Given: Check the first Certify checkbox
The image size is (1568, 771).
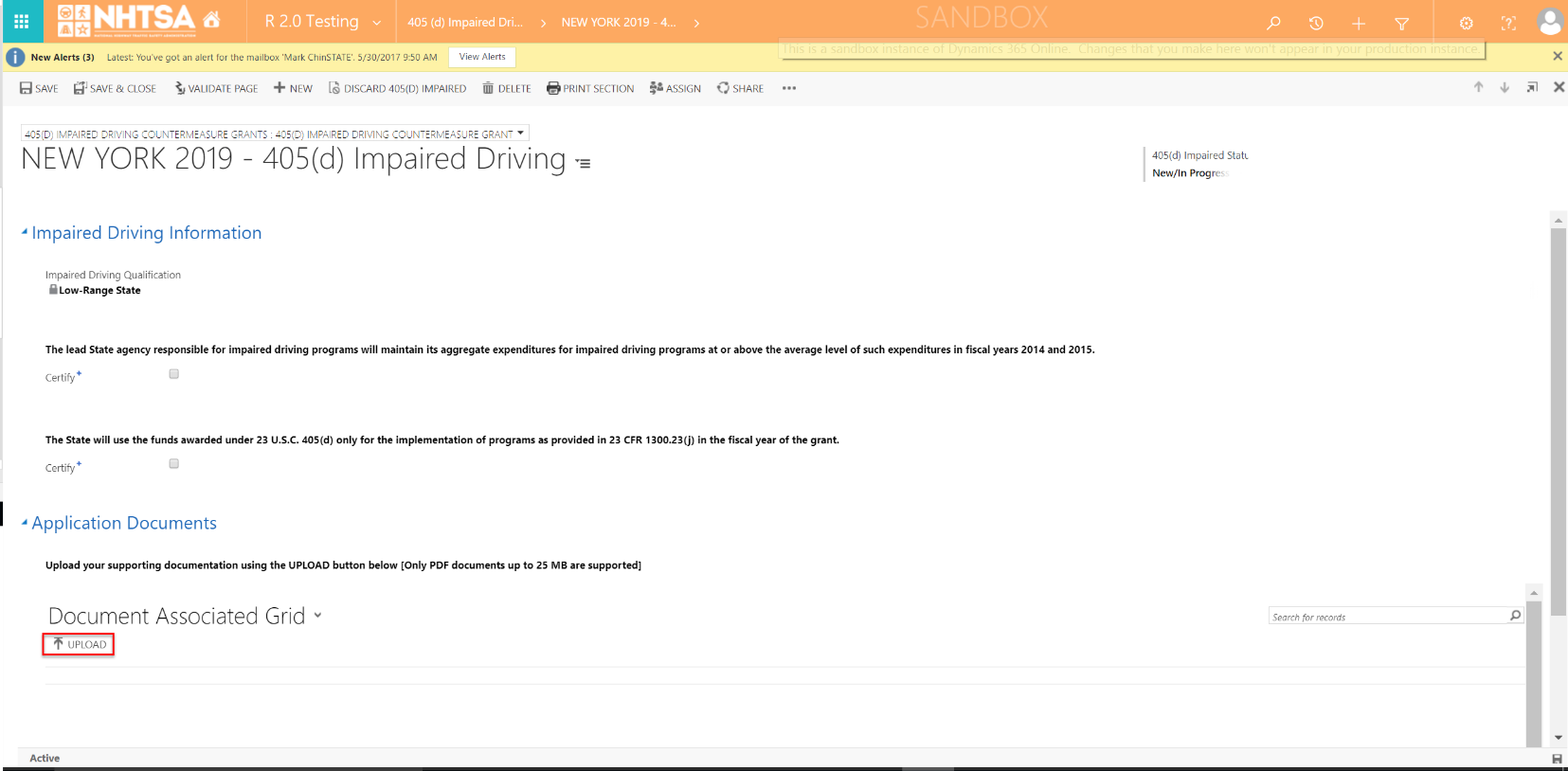Looking at the screenshot, I should pyautogui.click(x=173, y=374).
